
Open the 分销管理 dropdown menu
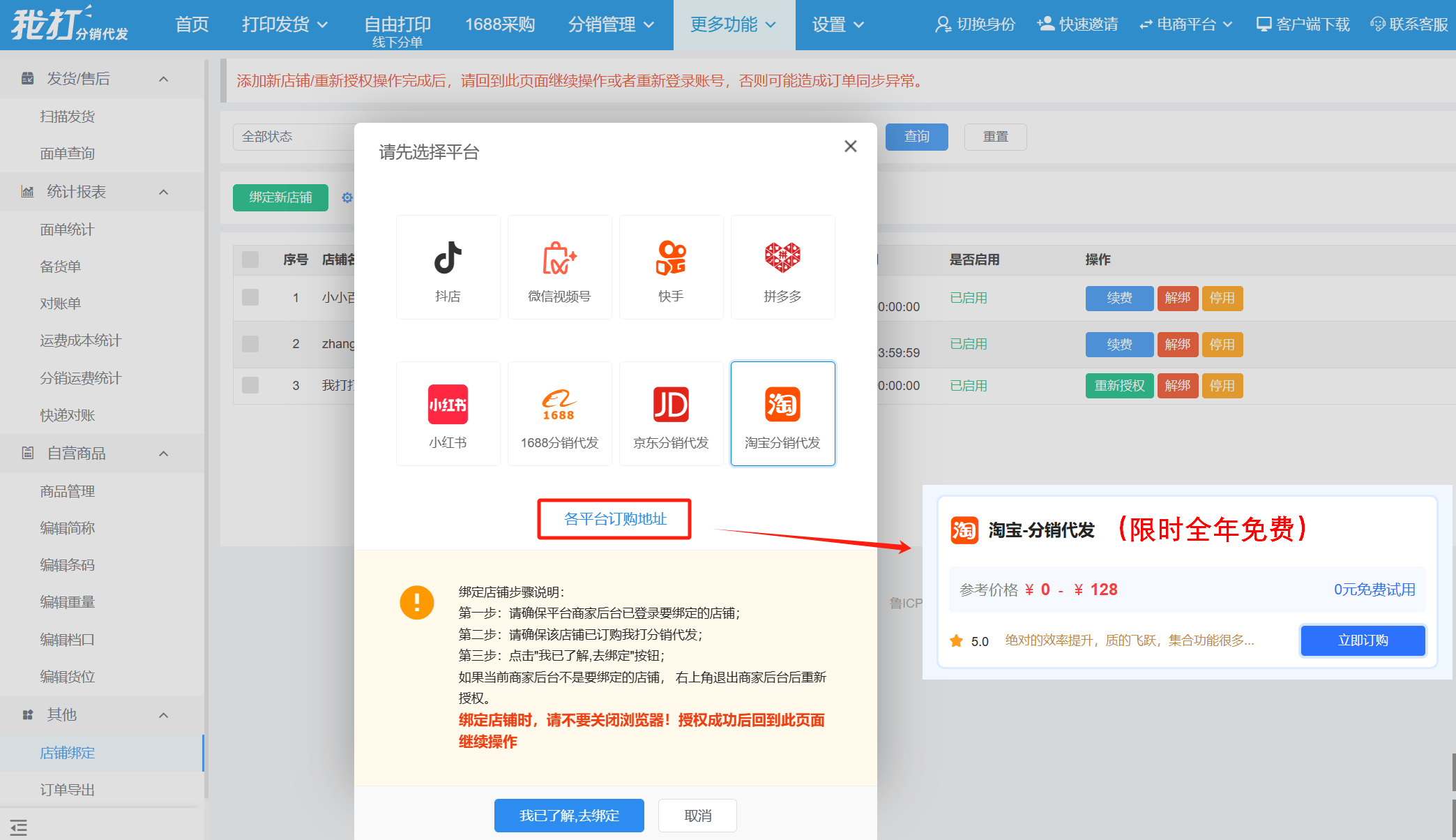point(611,24)
